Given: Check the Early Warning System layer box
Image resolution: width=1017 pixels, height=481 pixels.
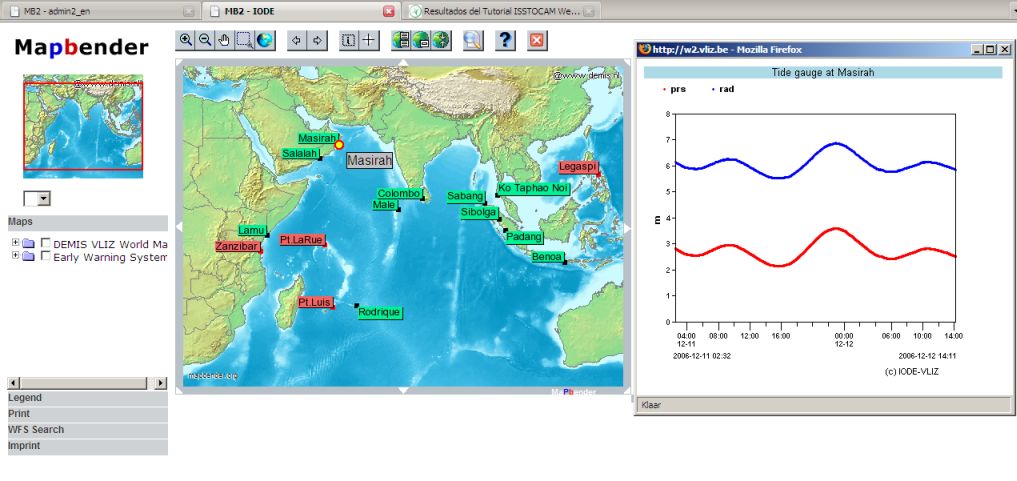Looking at the screenshot, I should (45, 256).
